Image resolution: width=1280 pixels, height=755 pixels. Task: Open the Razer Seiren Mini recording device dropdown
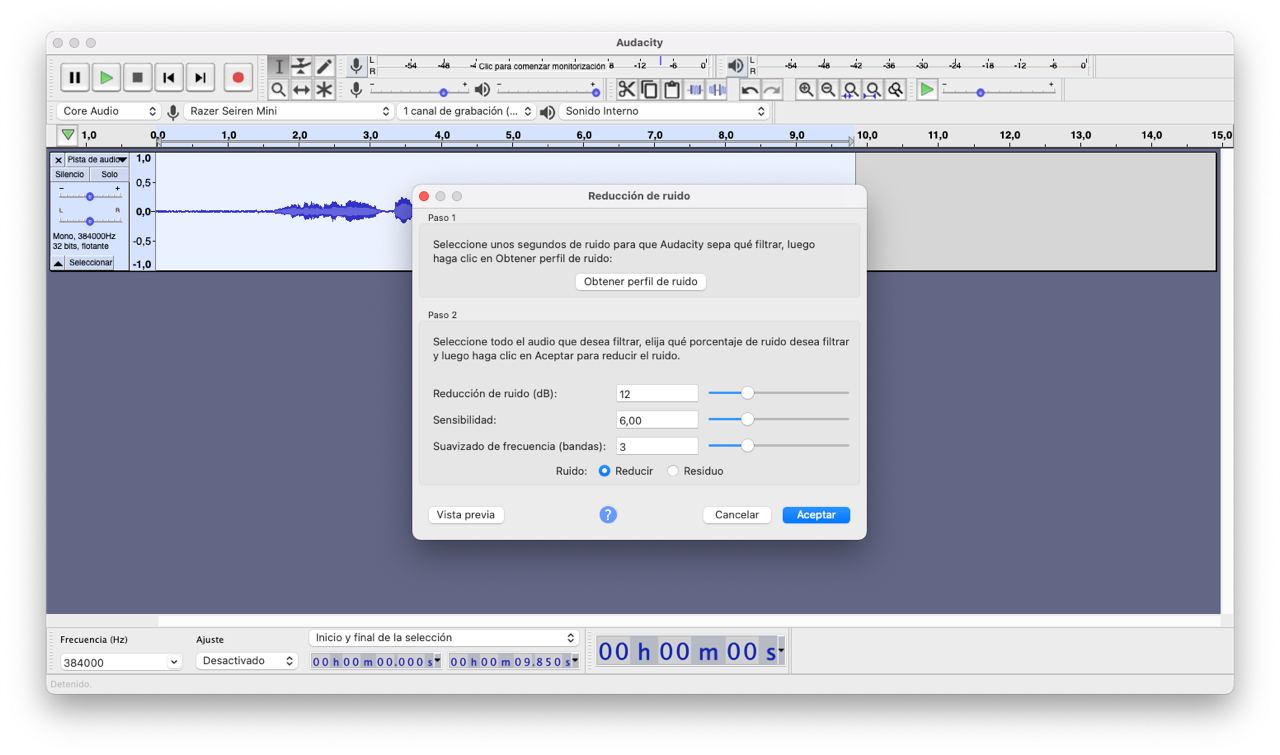coord(289,111)
